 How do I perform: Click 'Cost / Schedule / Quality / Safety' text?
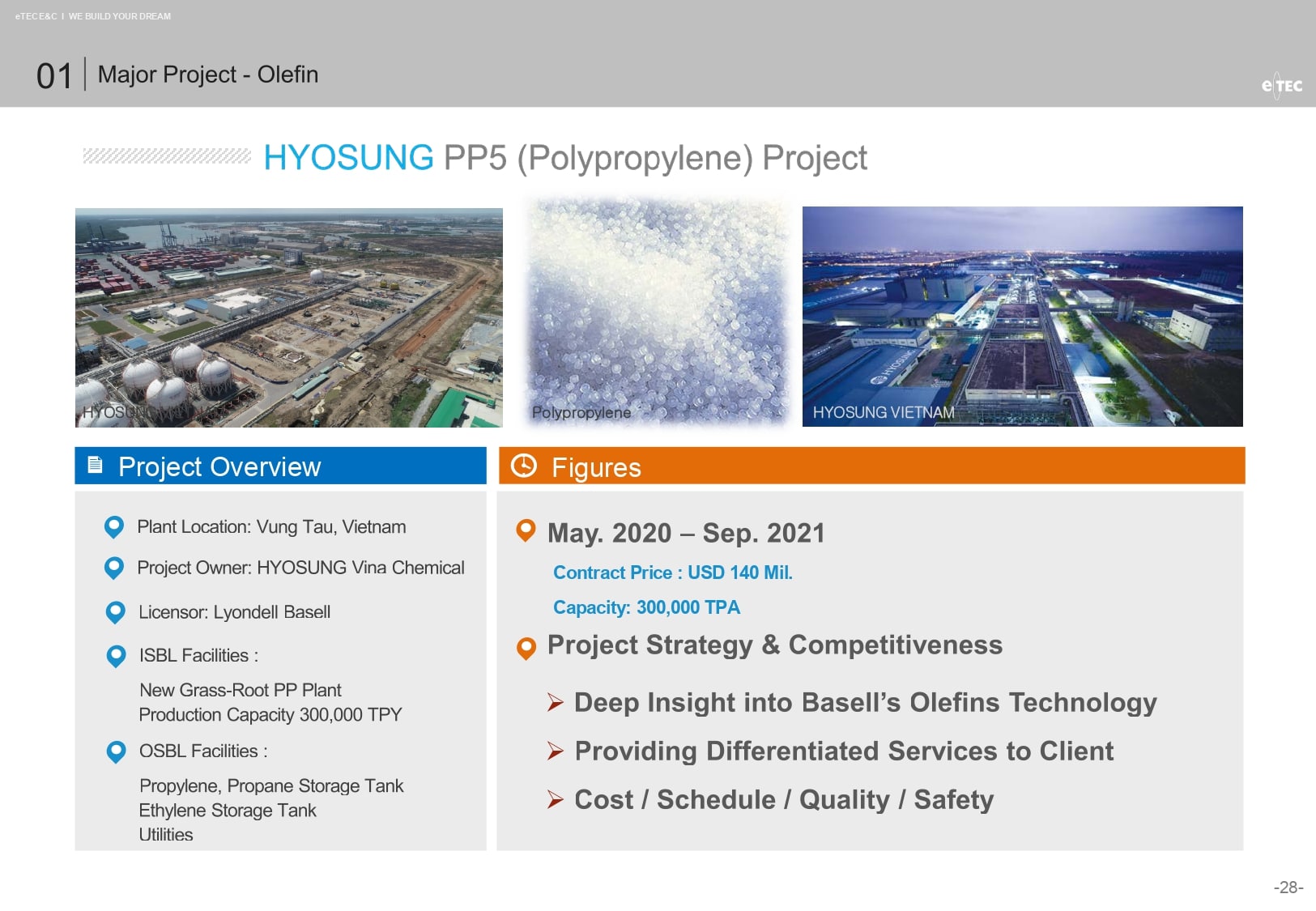click(x=784, y=800)
